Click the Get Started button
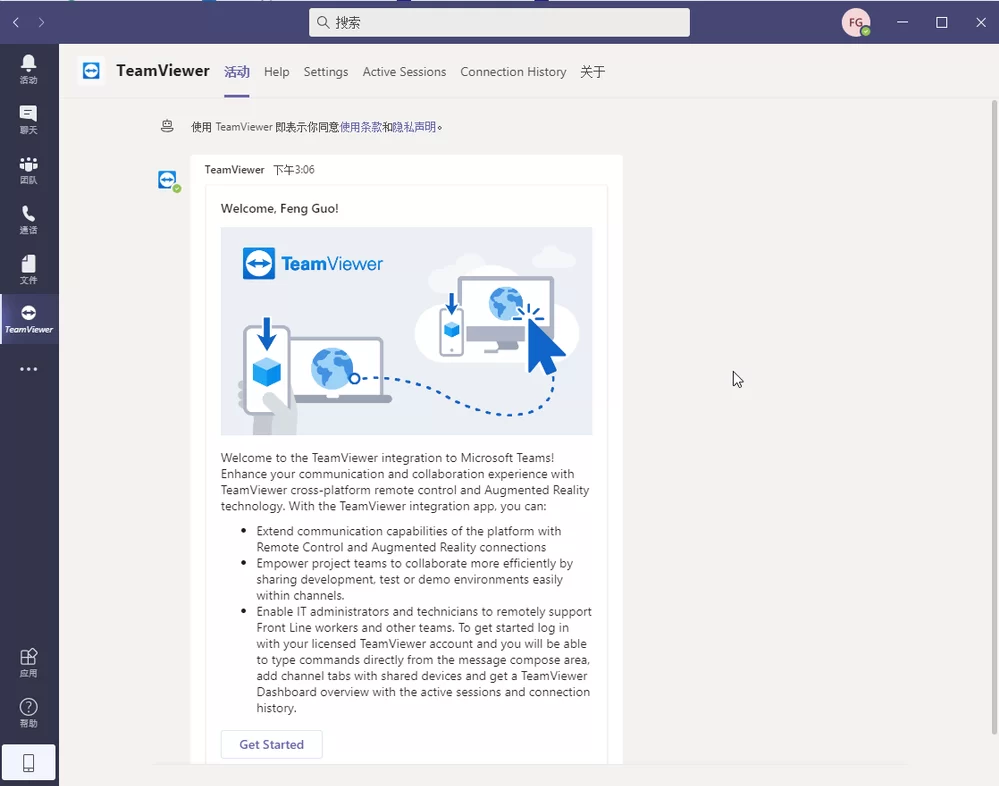 pyautogui.click(x=271, y=744)
